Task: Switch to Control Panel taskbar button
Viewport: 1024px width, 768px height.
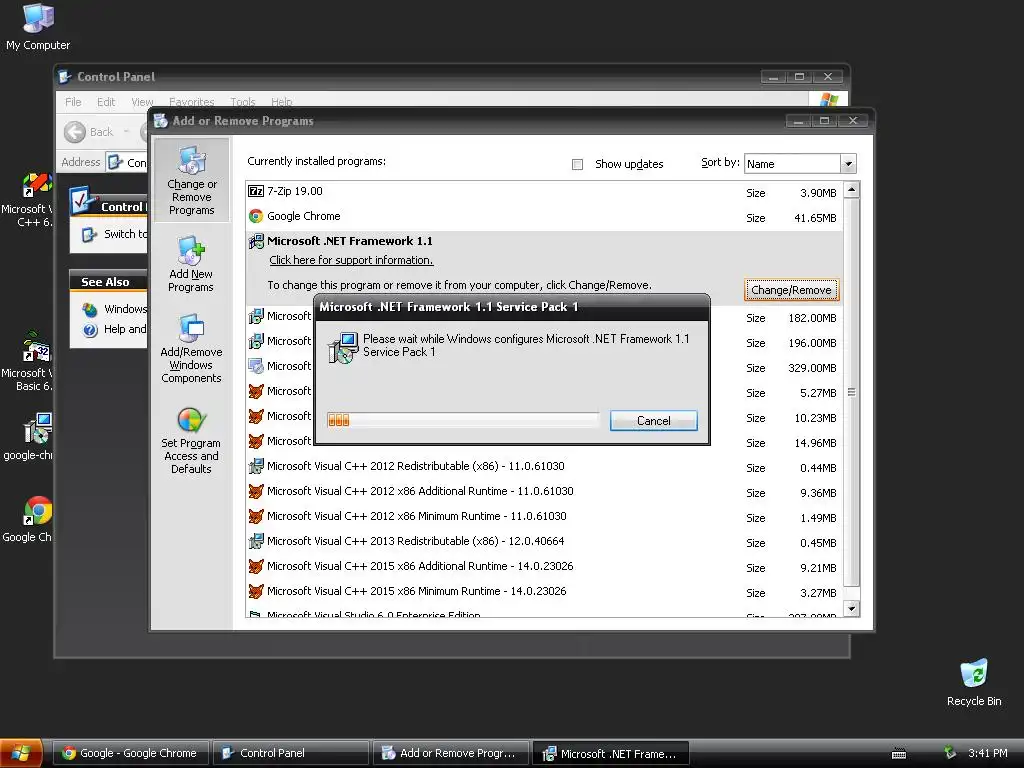Action: (290, 753)
